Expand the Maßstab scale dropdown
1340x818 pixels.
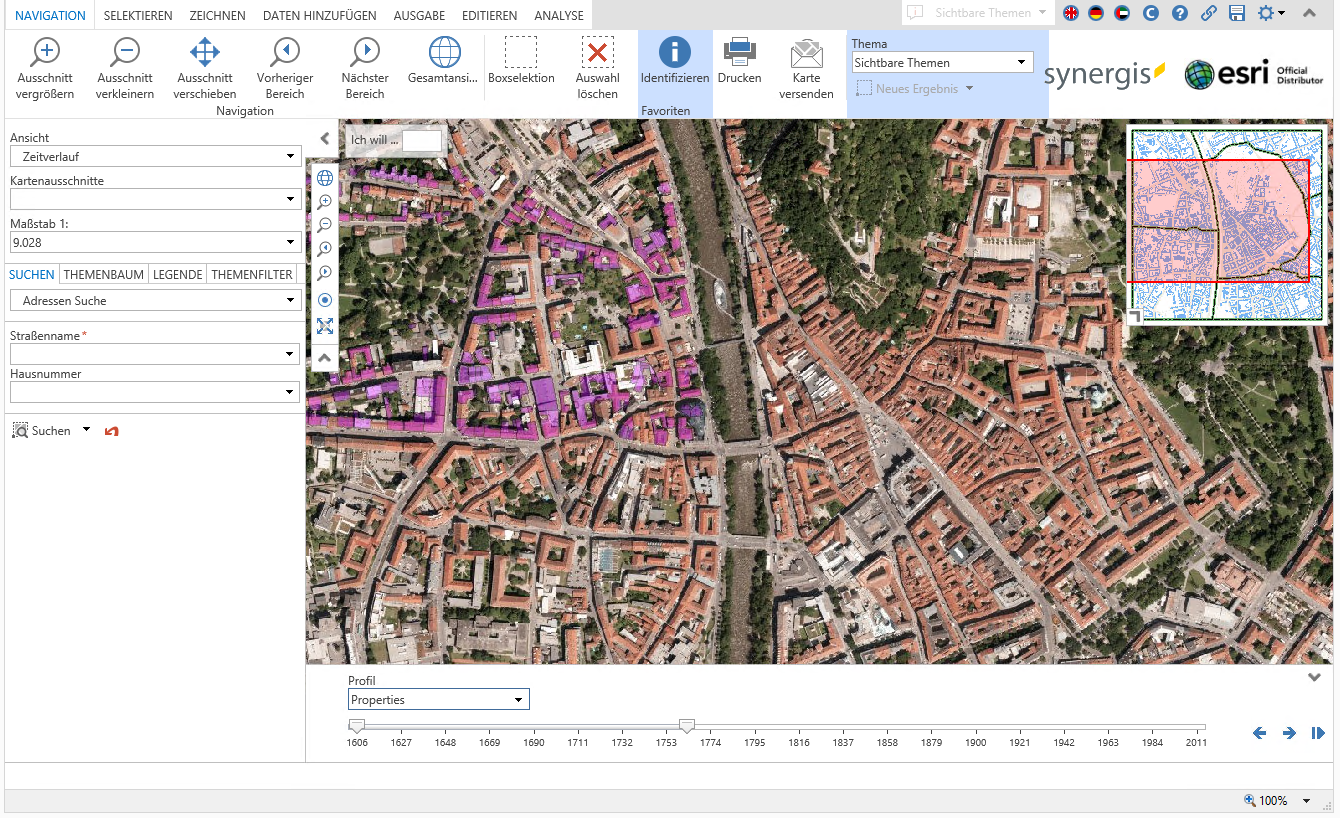click(290, 243)
